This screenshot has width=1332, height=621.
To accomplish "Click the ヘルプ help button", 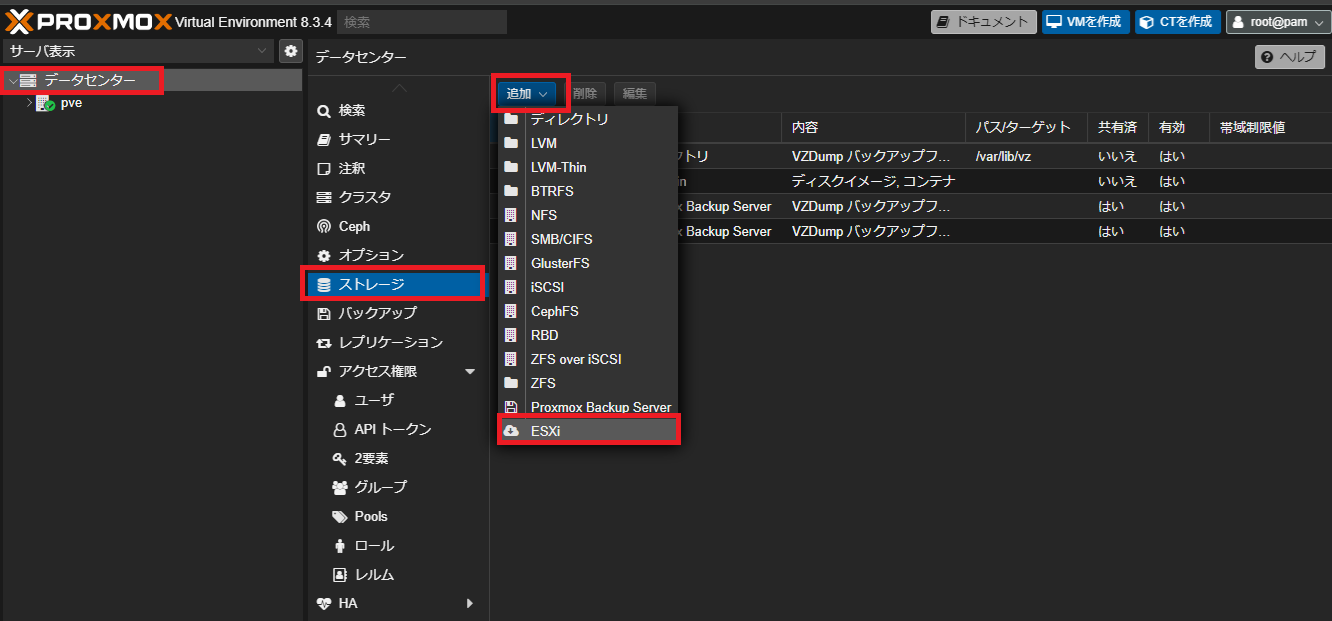I will point(1290,57).
